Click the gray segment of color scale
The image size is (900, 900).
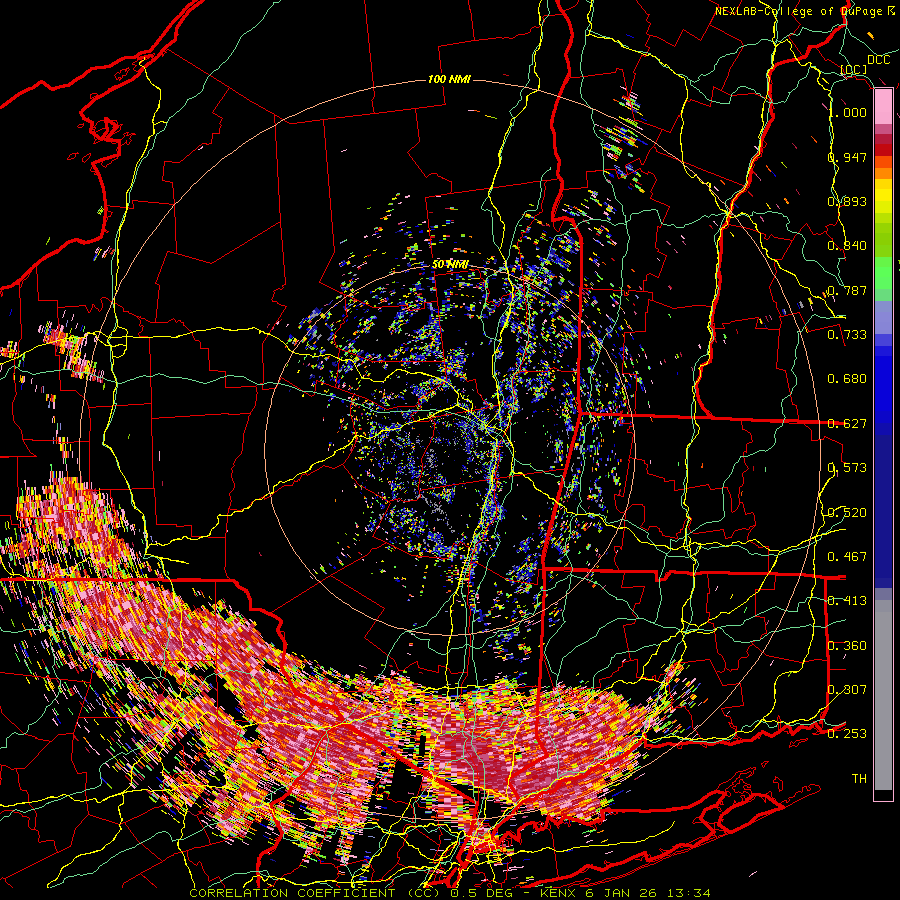(883, 695)
